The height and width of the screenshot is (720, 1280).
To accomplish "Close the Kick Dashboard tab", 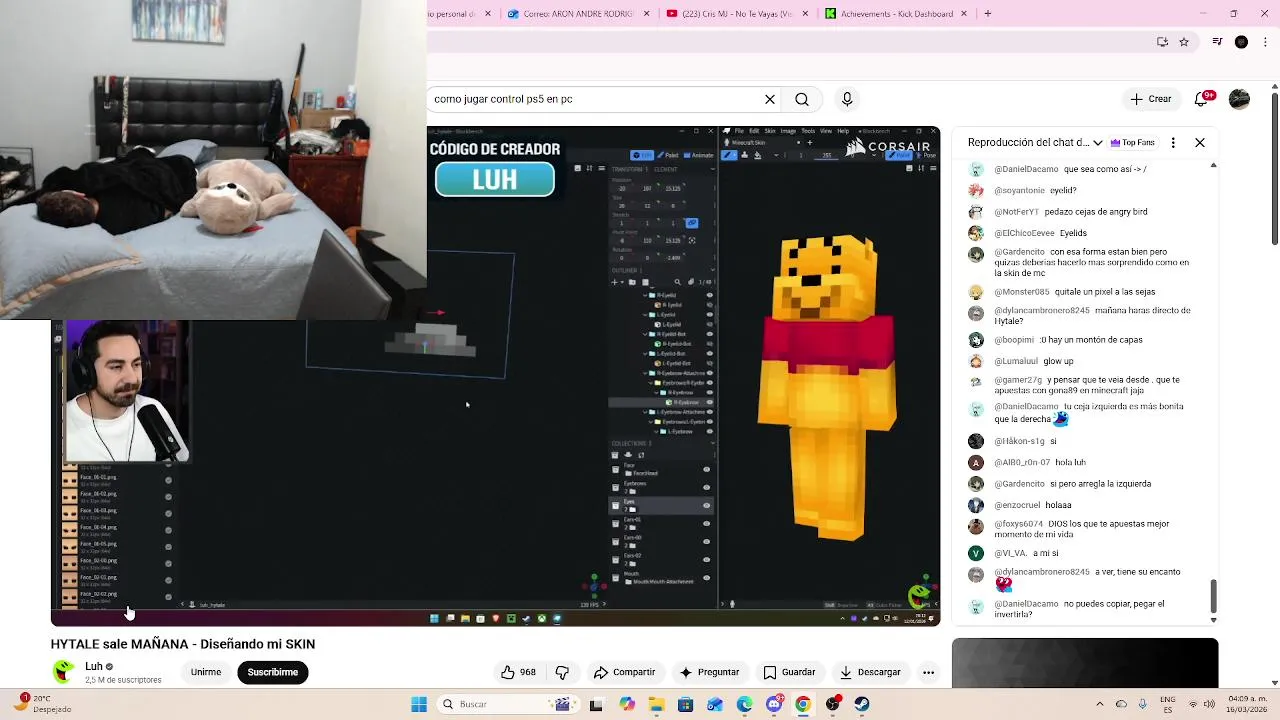I will [x=966, y=14].
